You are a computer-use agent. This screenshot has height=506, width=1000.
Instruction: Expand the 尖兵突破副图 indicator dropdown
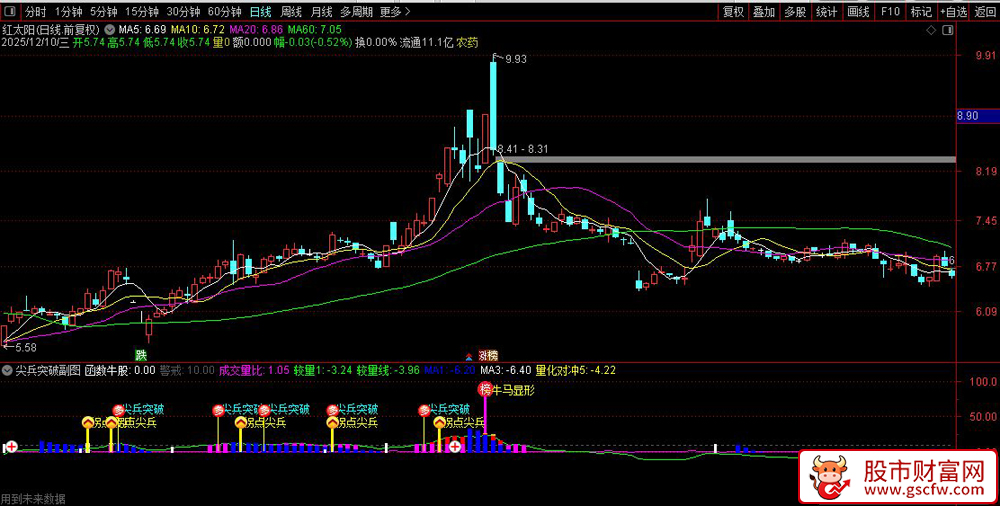point(8,369)
